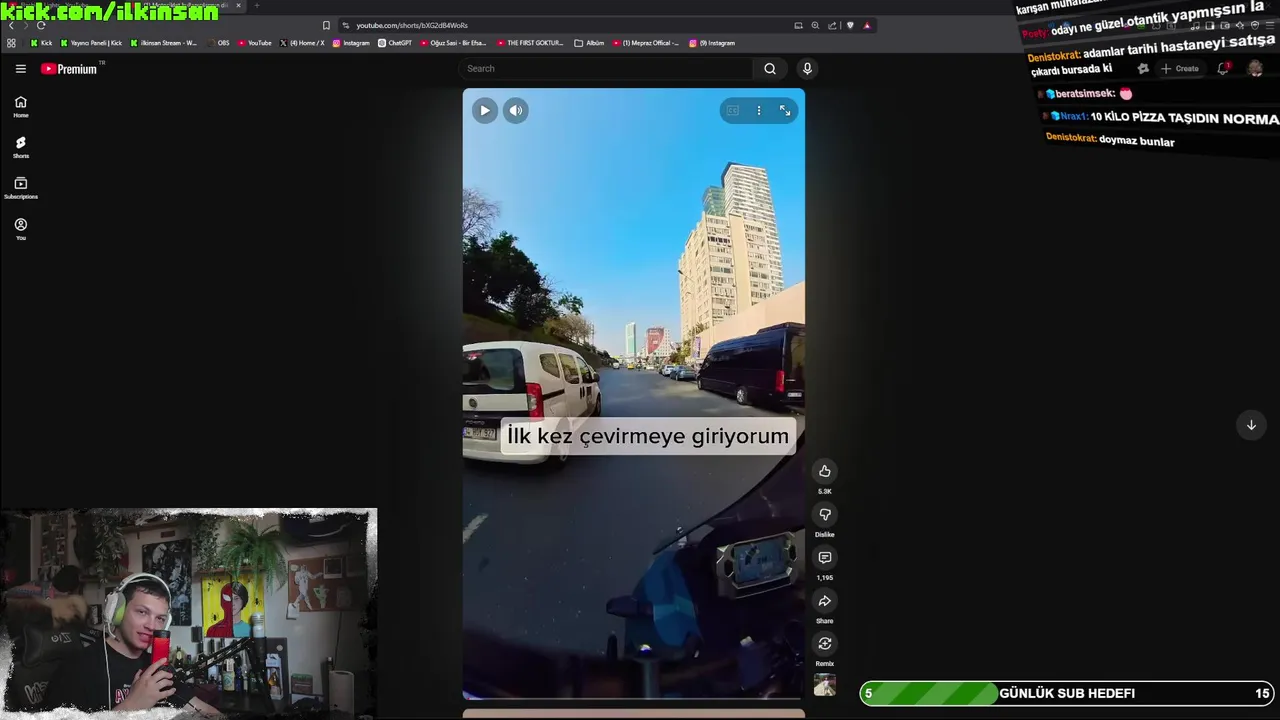Dislike the Short

pos(824,514)
